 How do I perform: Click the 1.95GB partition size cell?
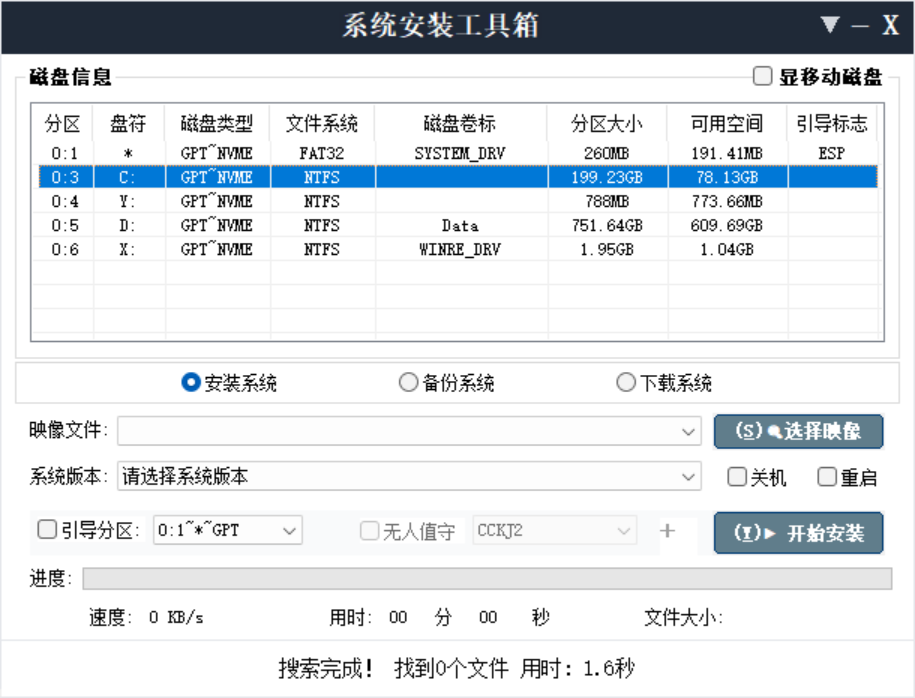[607, 249]
